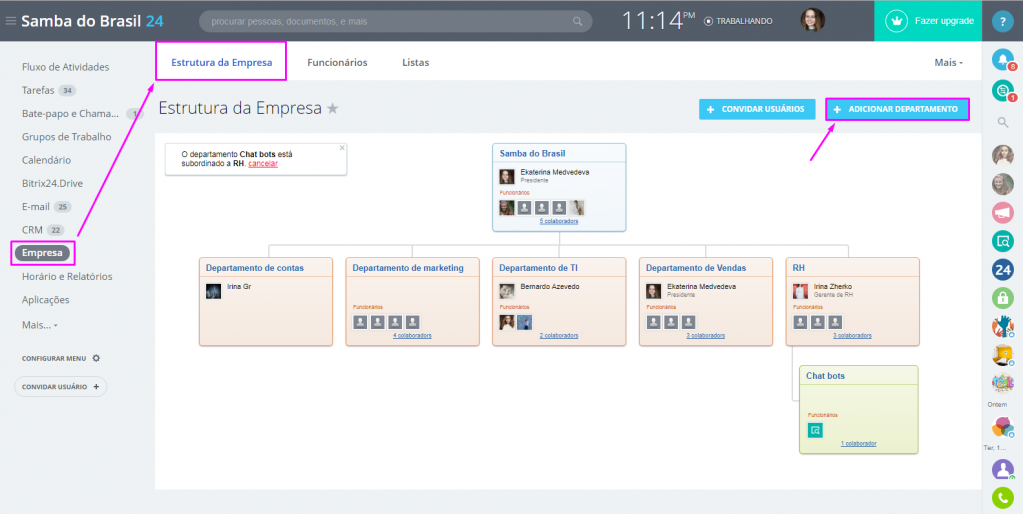Star Estrutura da Empresa as favorite
This screenshot has height=514, width=1023.
click(x=333, y=108)
